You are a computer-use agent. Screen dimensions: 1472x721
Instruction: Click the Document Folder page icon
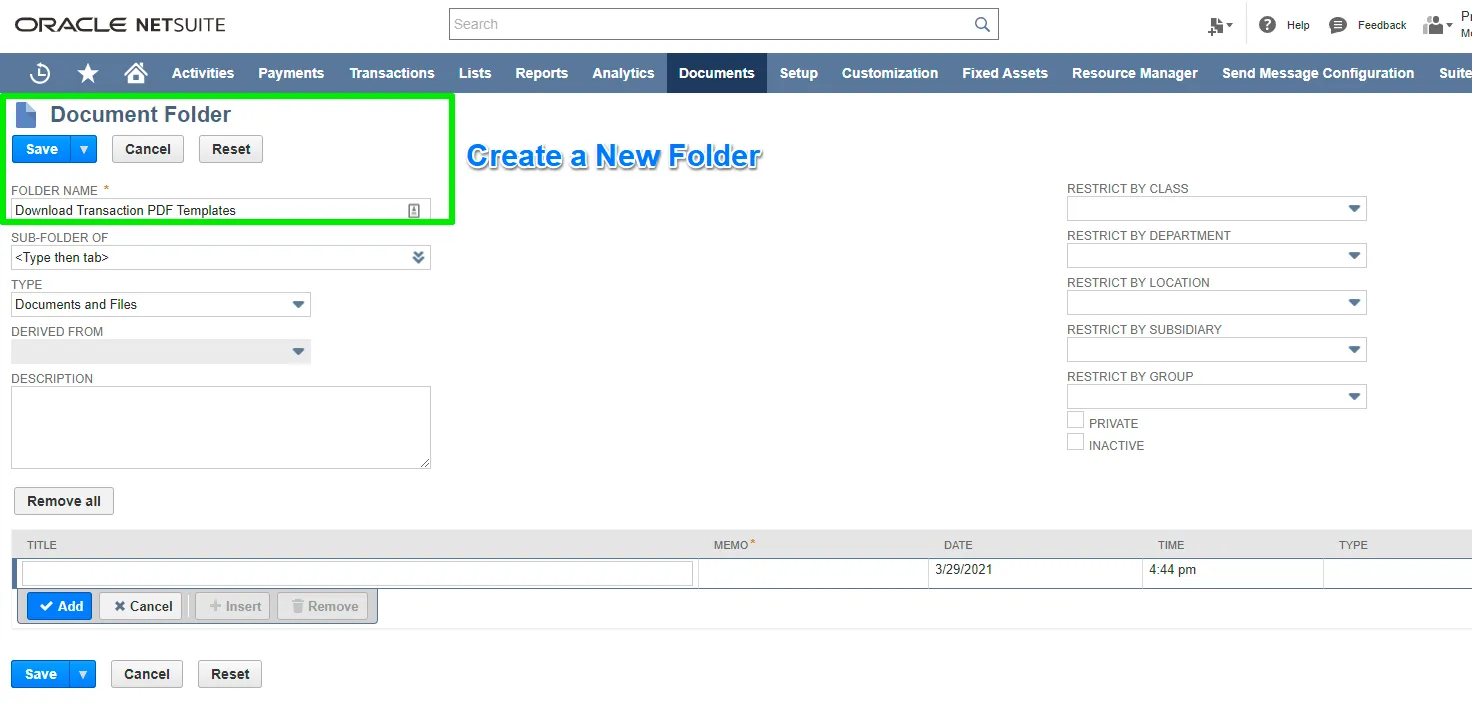(x=26, y=114)
